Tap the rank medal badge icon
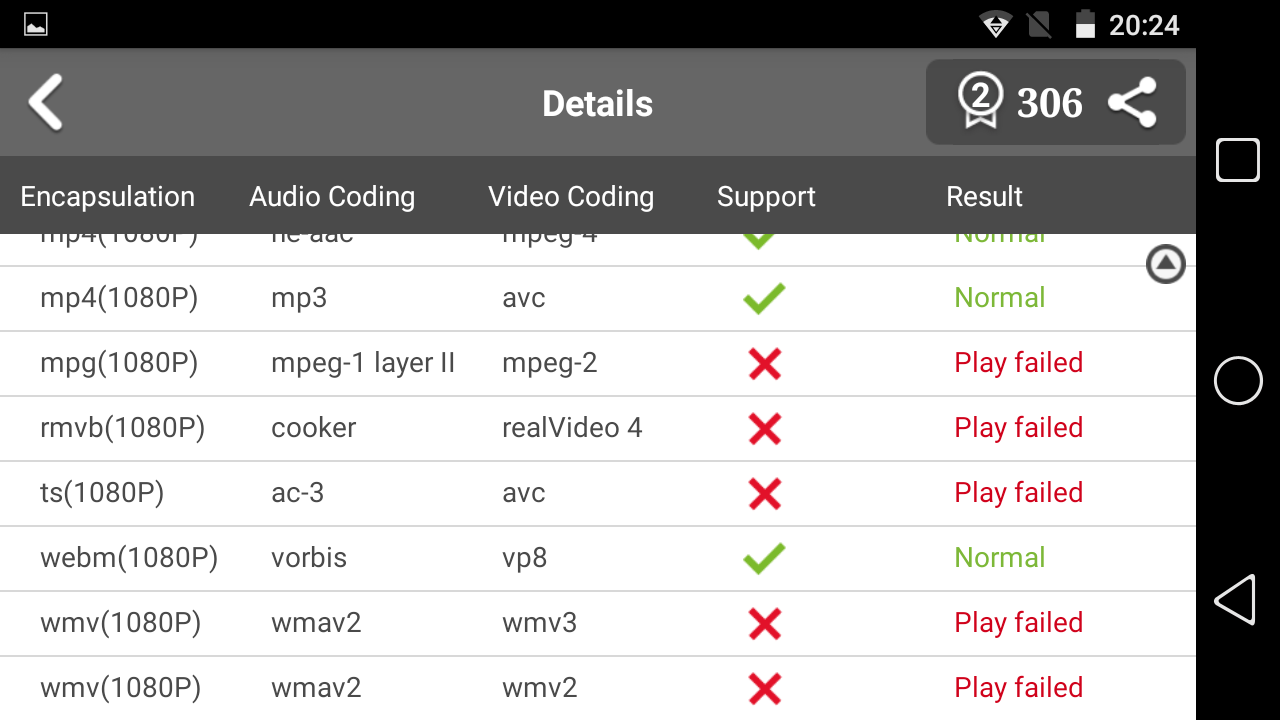The width and height of the screenshot is (1280, 720). pyautogui.click(x=980, y=102)
